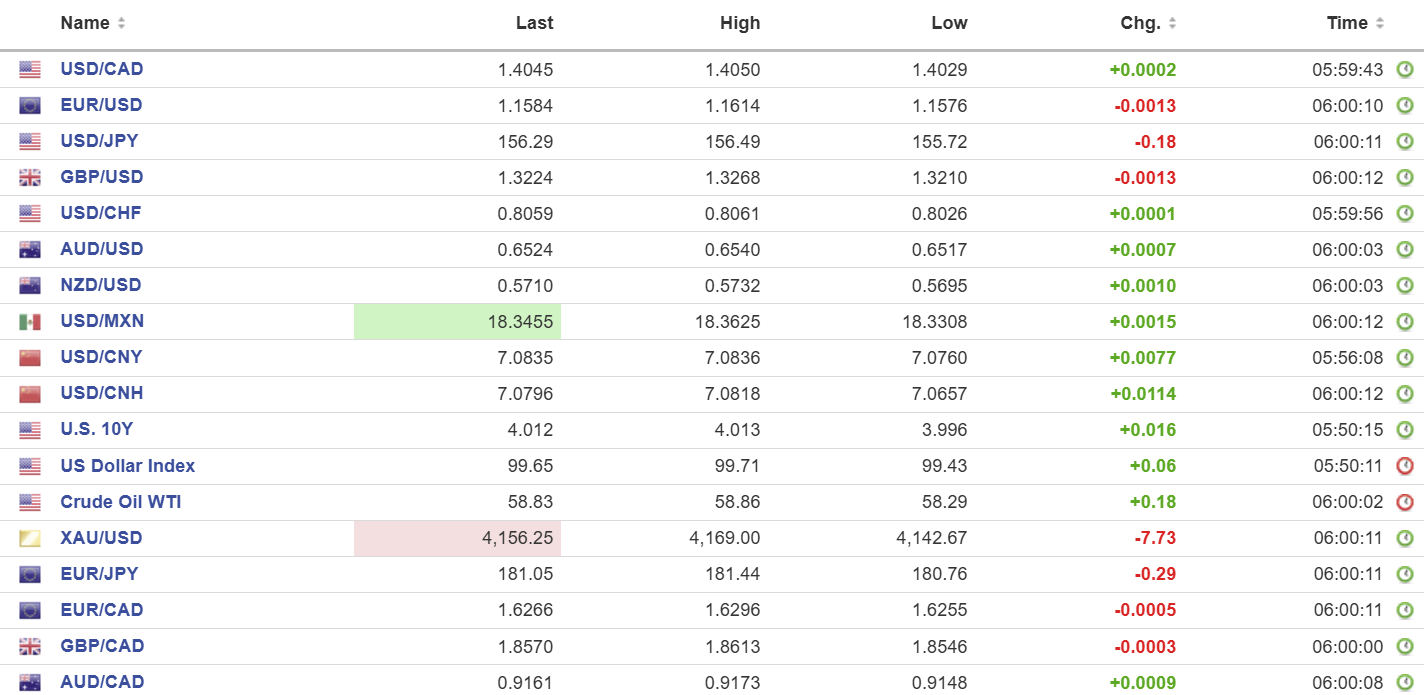This screenshot has width=1424, height=695.
Task: Open the U.S. 10Y yield link
Action: pos(96,429)
